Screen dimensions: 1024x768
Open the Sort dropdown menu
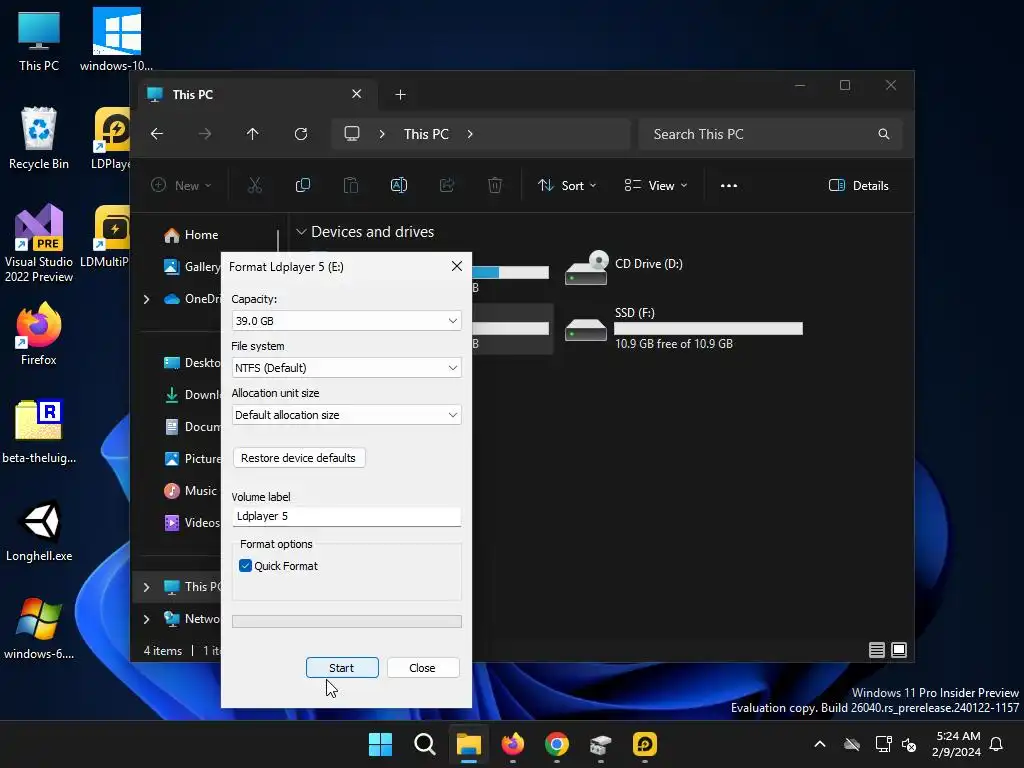[567, 185]
